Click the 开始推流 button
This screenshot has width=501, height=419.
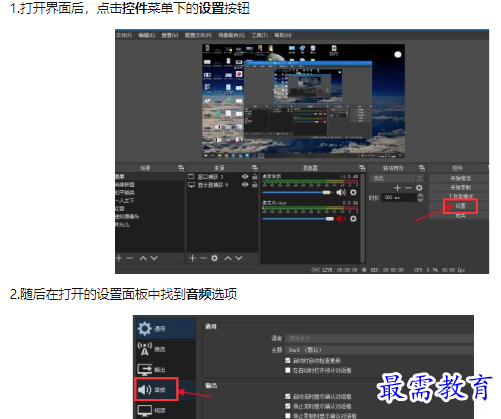460,178
